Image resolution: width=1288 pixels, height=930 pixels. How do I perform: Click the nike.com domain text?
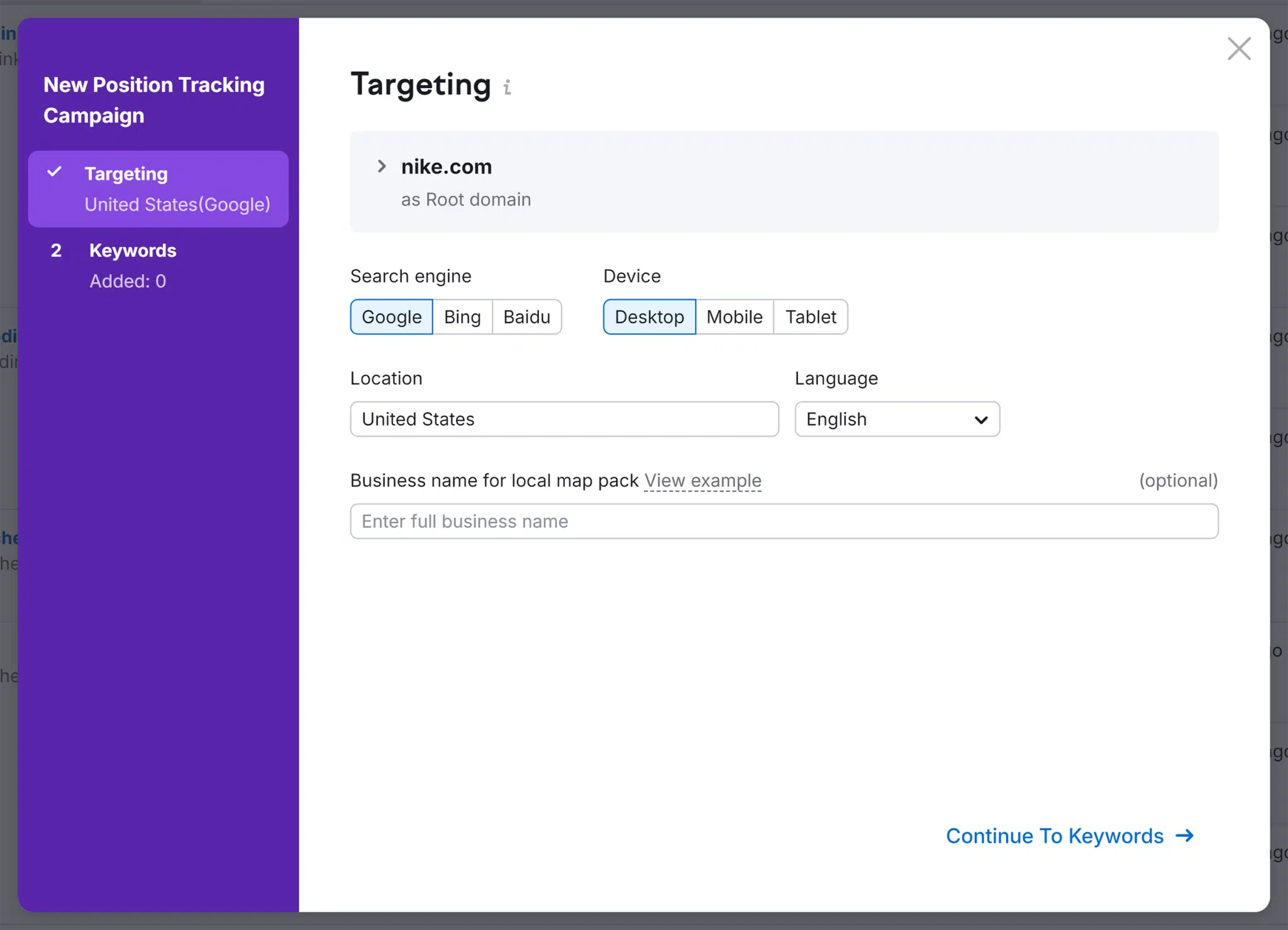[x=447, y=167]
